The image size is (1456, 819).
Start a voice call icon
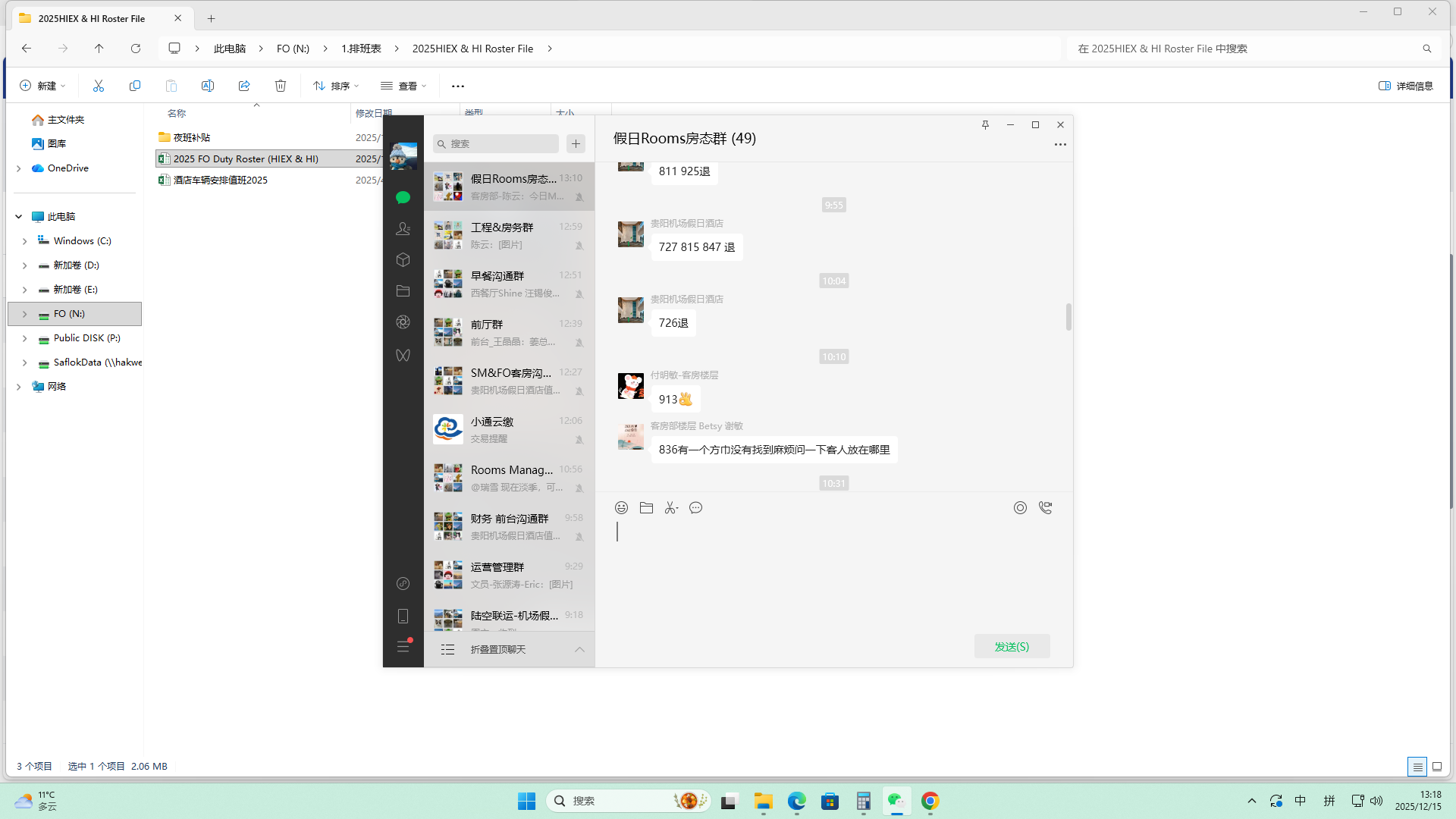coord(1045,508)
